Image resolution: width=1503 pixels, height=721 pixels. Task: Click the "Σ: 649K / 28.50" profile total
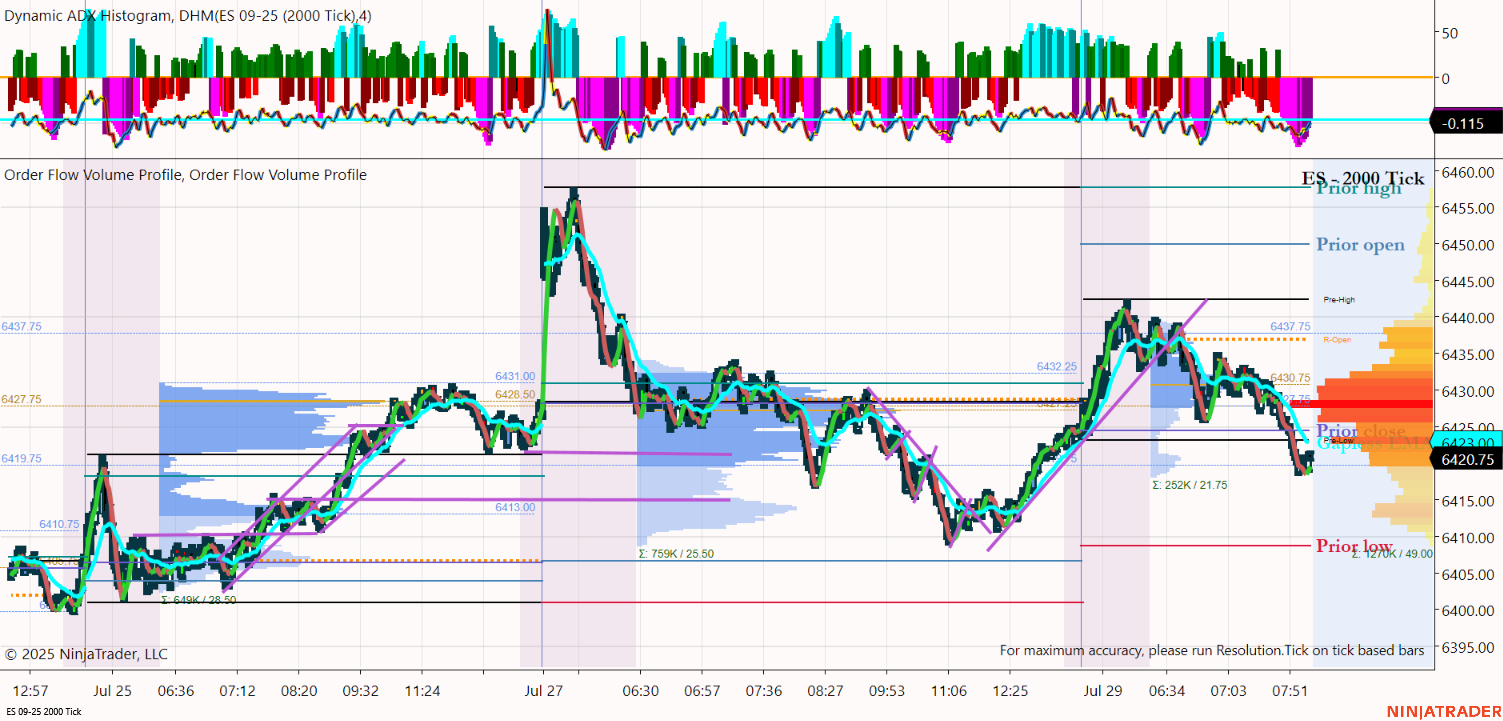click(x=198, y=600)
